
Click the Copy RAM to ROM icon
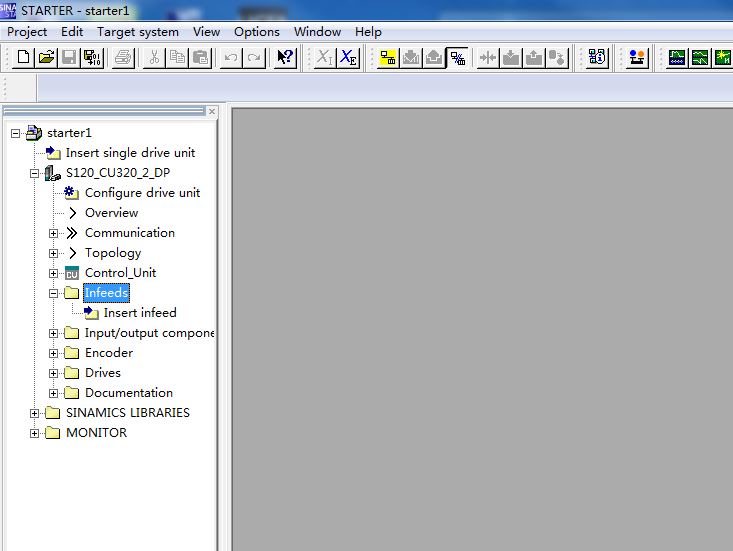[557, 57]
